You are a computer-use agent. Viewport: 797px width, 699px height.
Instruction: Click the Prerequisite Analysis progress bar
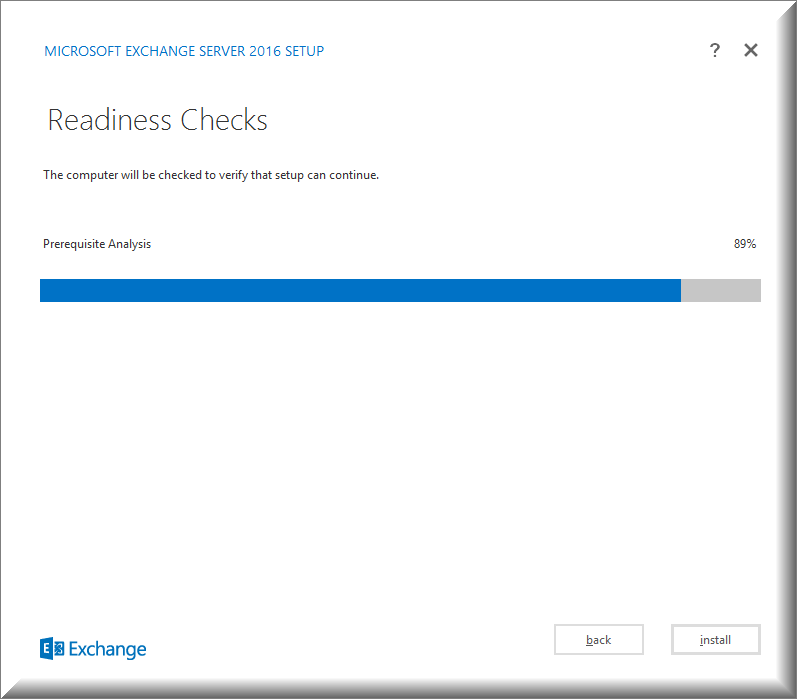click(401, 290)
